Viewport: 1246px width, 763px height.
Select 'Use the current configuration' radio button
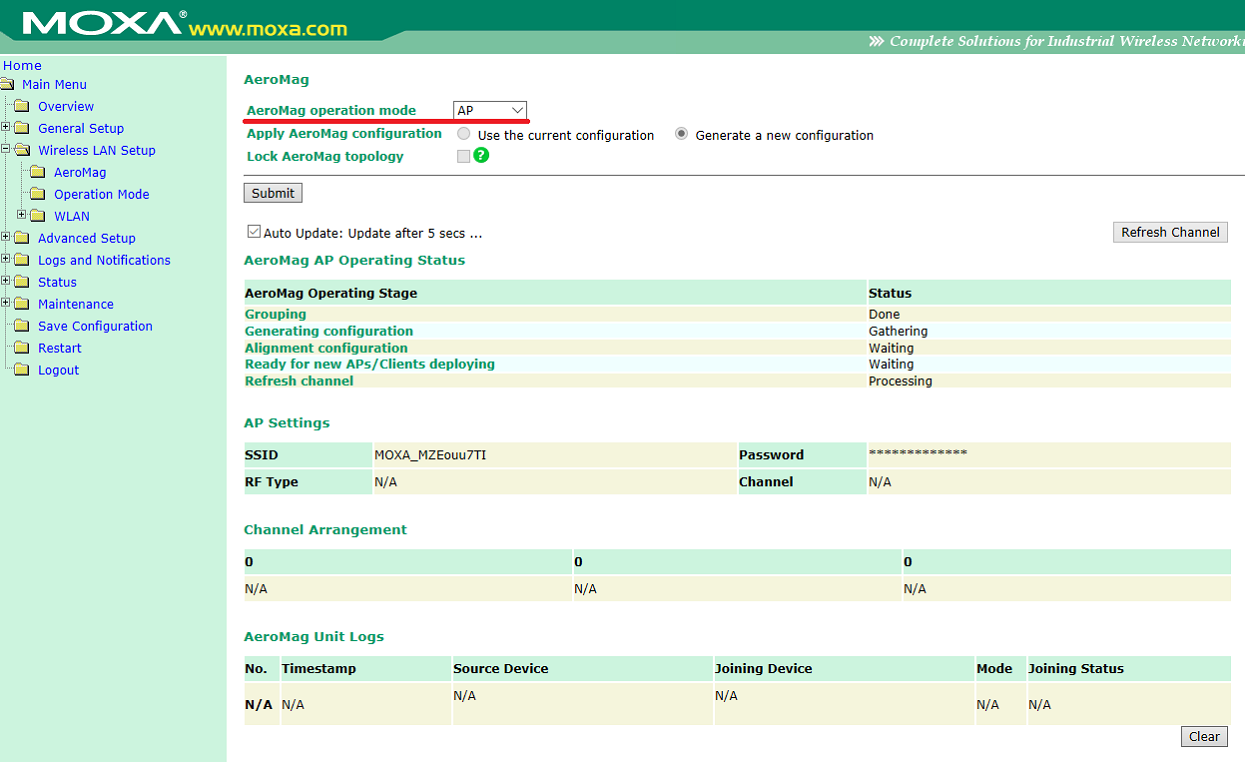point(464,134)
